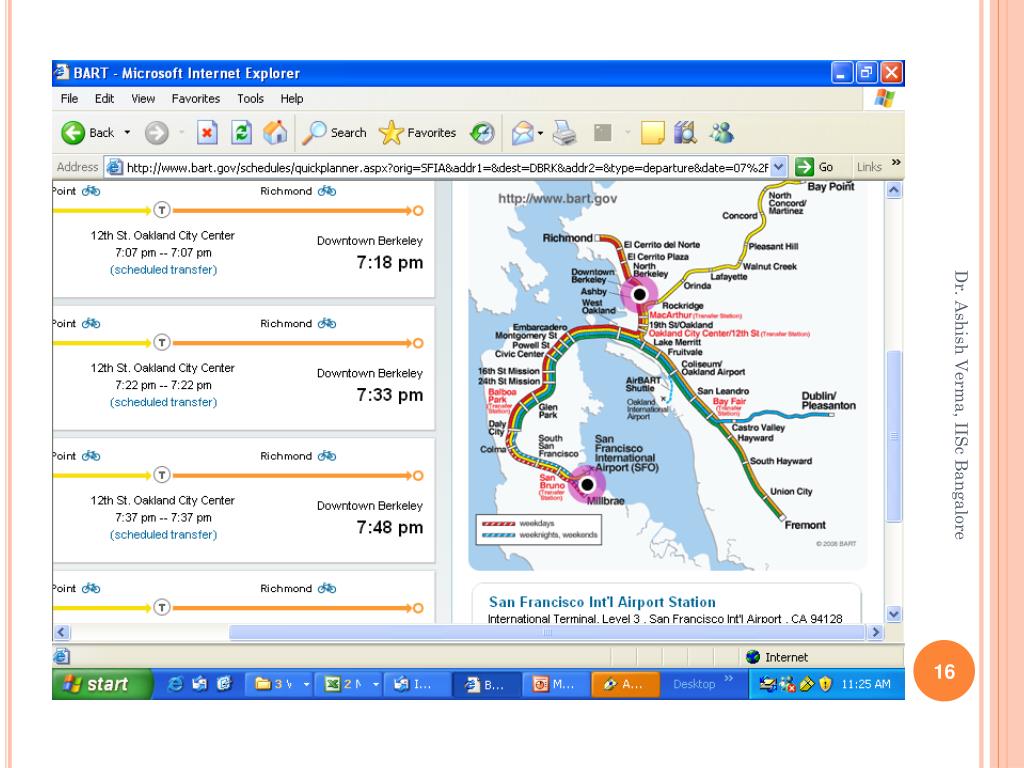1024x768 pixels.
Task: Expand the address bar history dropdown
Action: [778, 167]
